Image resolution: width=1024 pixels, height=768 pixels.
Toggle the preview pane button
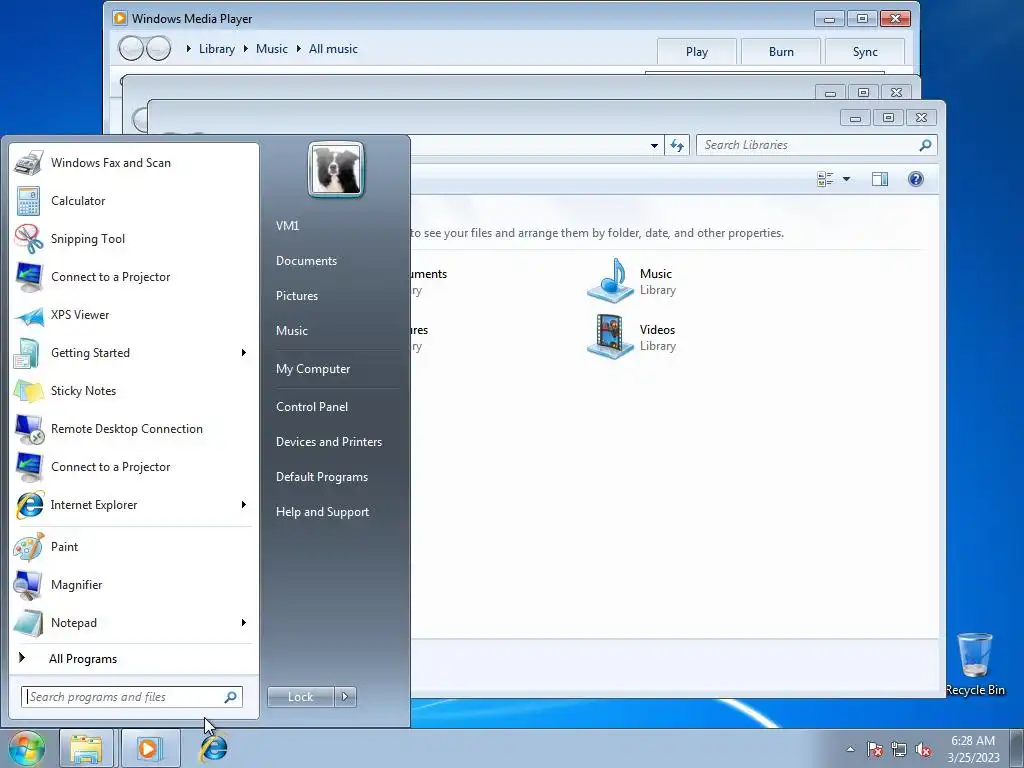(880, 179)
